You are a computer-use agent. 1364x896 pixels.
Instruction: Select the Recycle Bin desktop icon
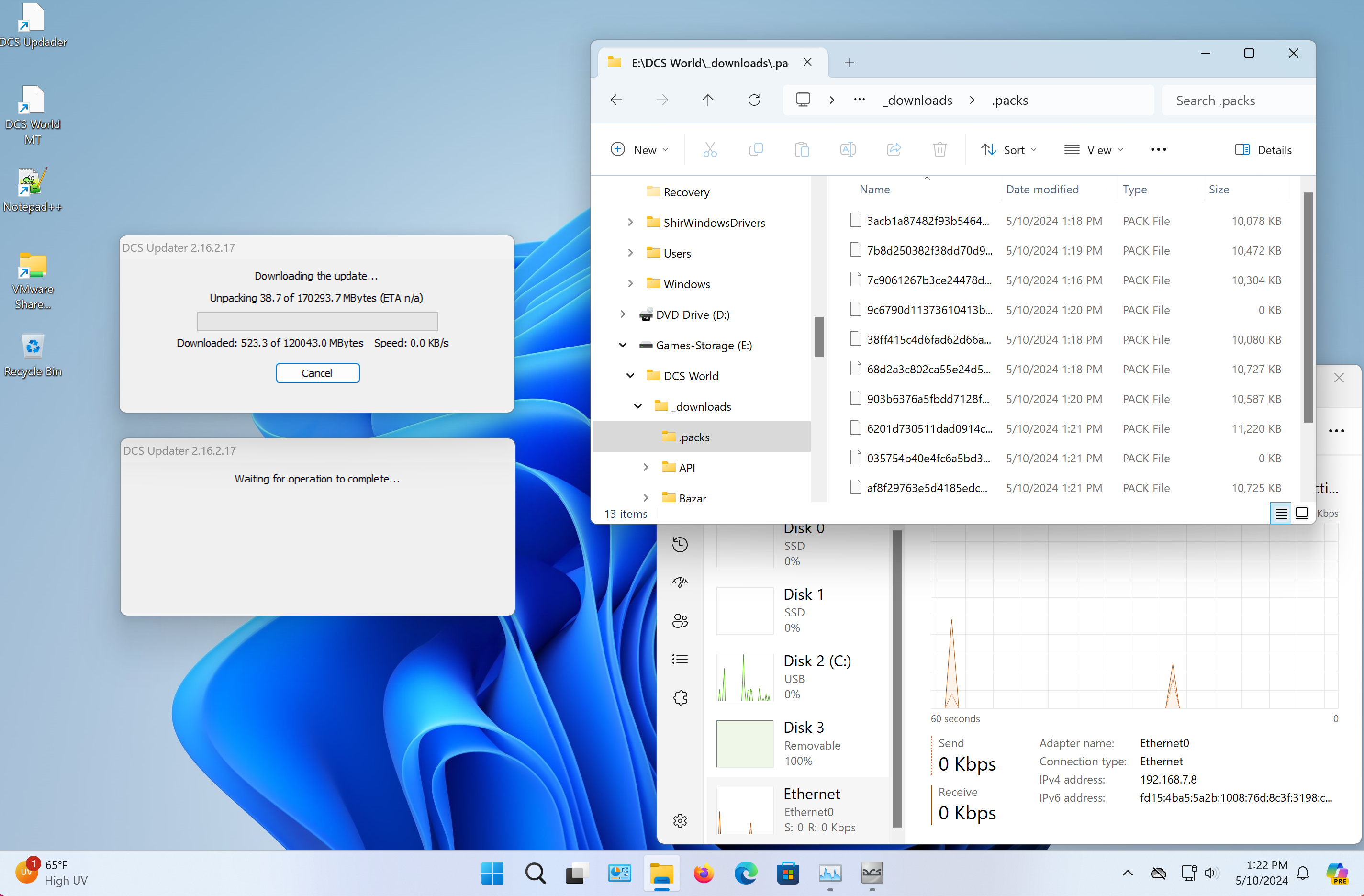[x=32, y=356]
